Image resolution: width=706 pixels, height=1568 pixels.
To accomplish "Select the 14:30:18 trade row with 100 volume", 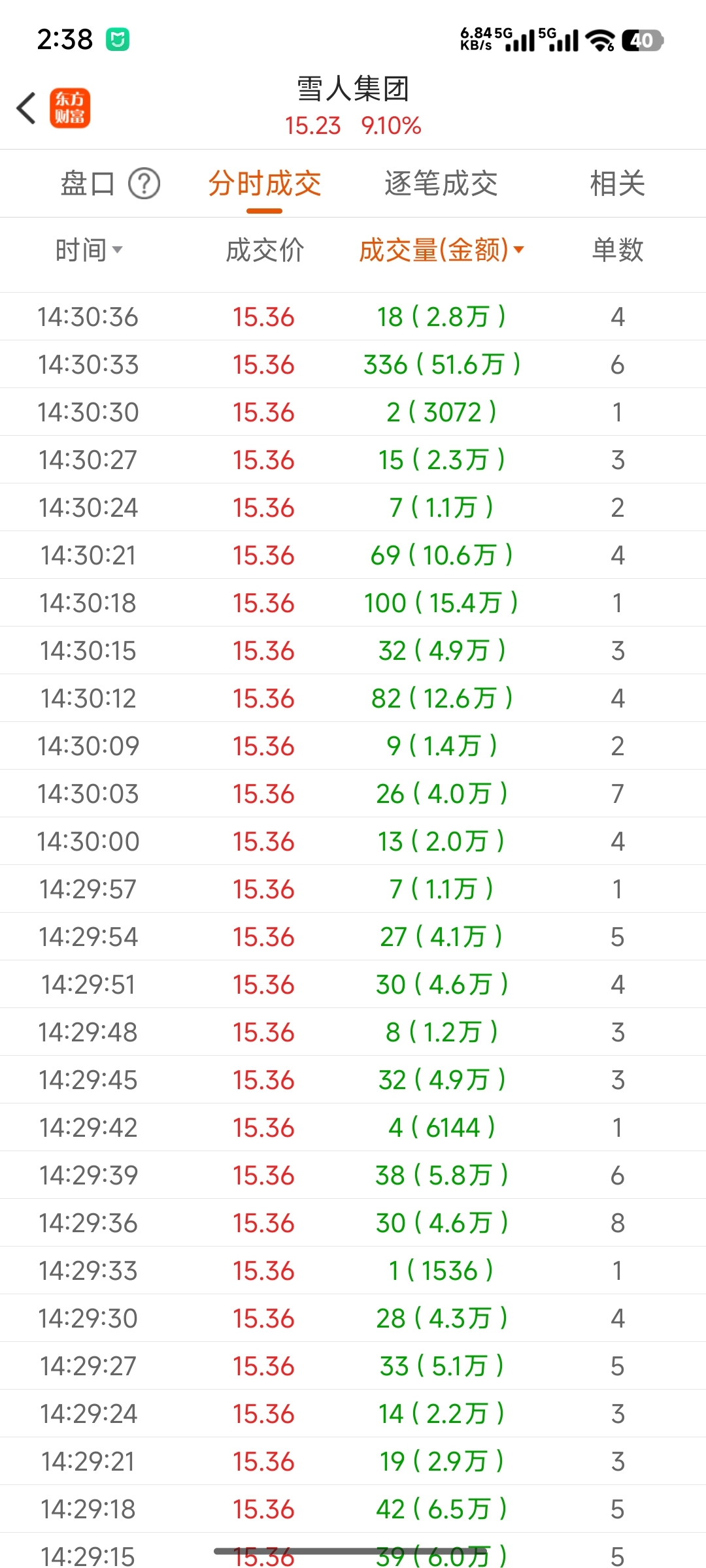I will (x=353, y=603).
